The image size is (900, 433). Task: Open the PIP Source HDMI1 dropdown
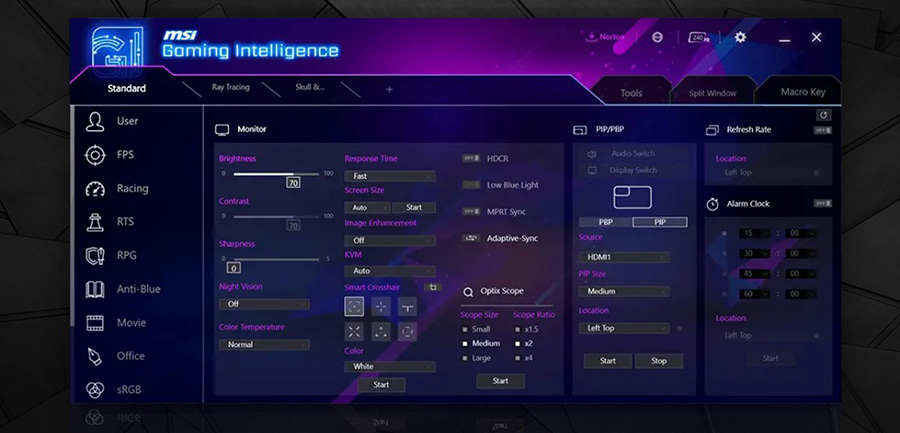pyautogui.click(x=623, y=257)
